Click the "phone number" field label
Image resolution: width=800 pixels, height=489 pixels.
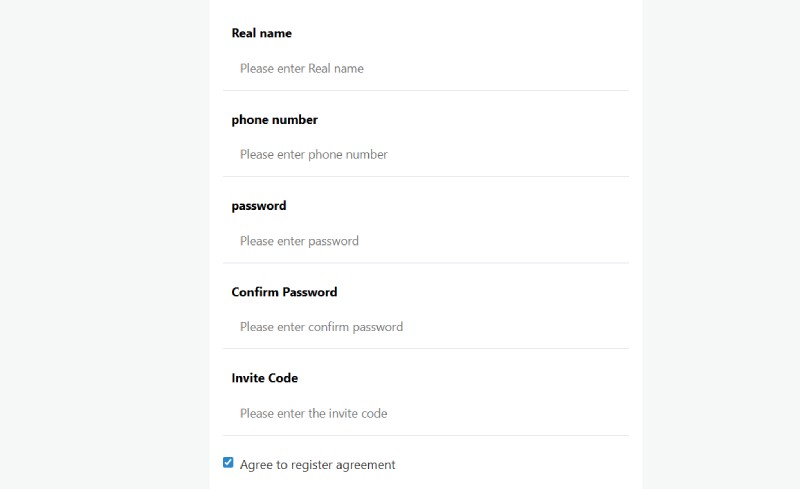point(275,120)
